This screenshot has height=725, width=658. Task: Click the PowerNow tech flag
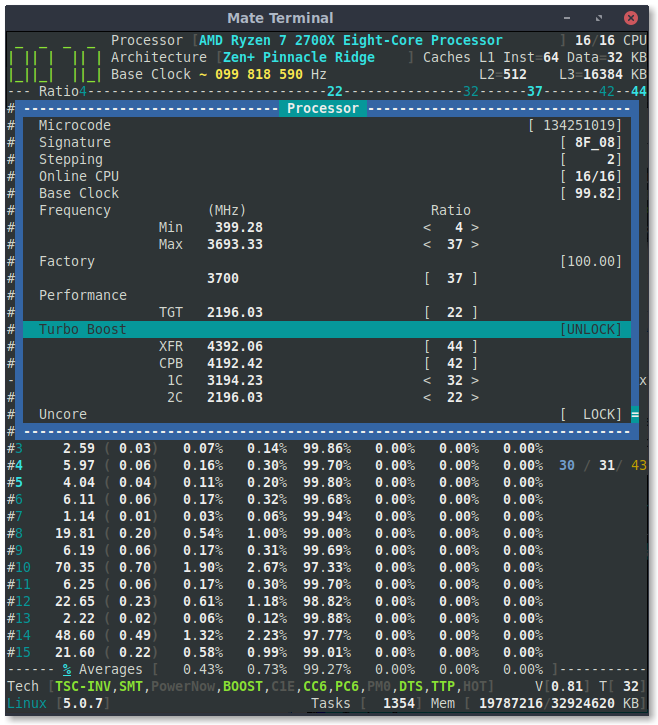pos(183,686)
